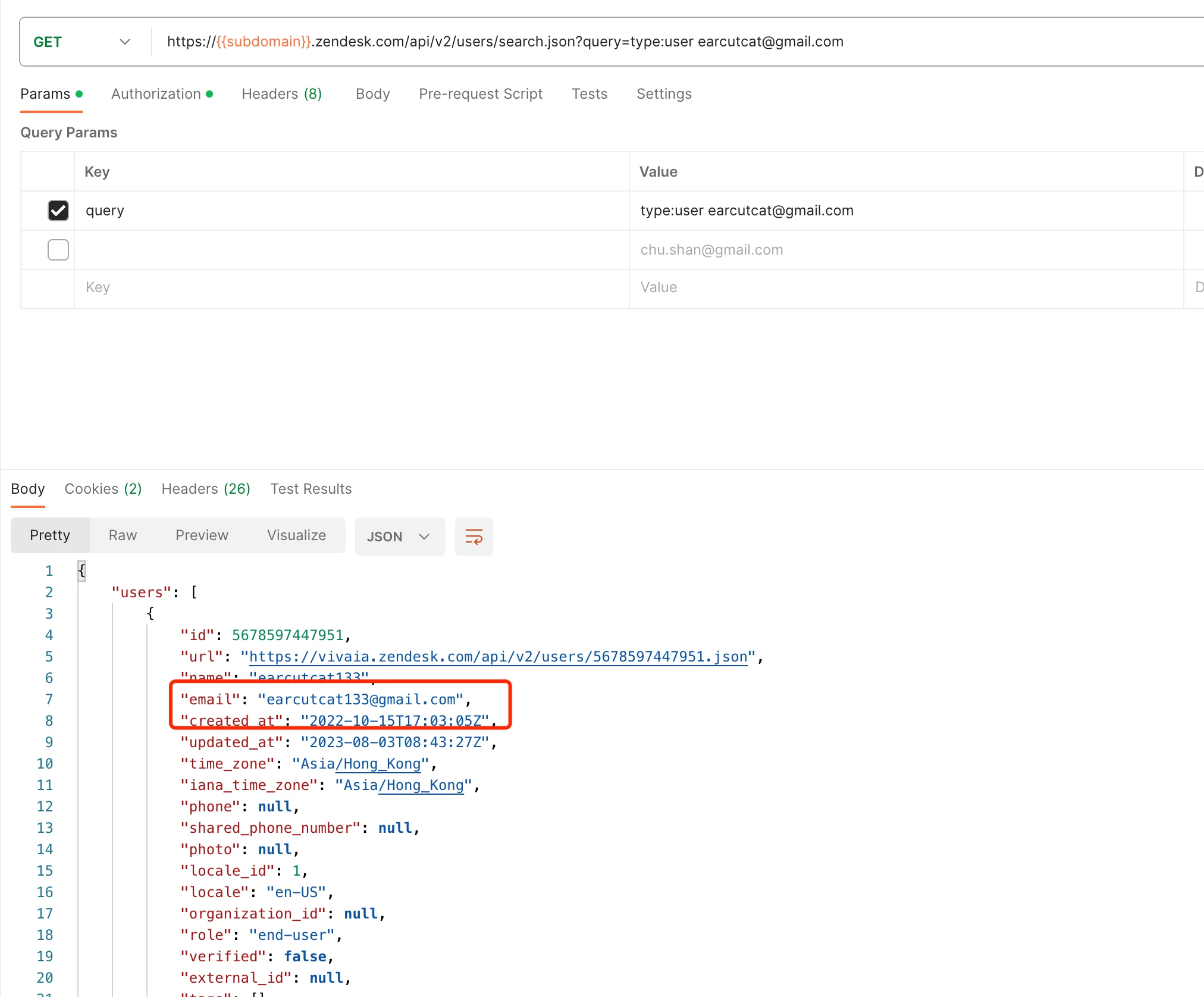This screenshot has height=997, width=1204.
Task: Open the Settings tab
Action: [x=663, y=94]
